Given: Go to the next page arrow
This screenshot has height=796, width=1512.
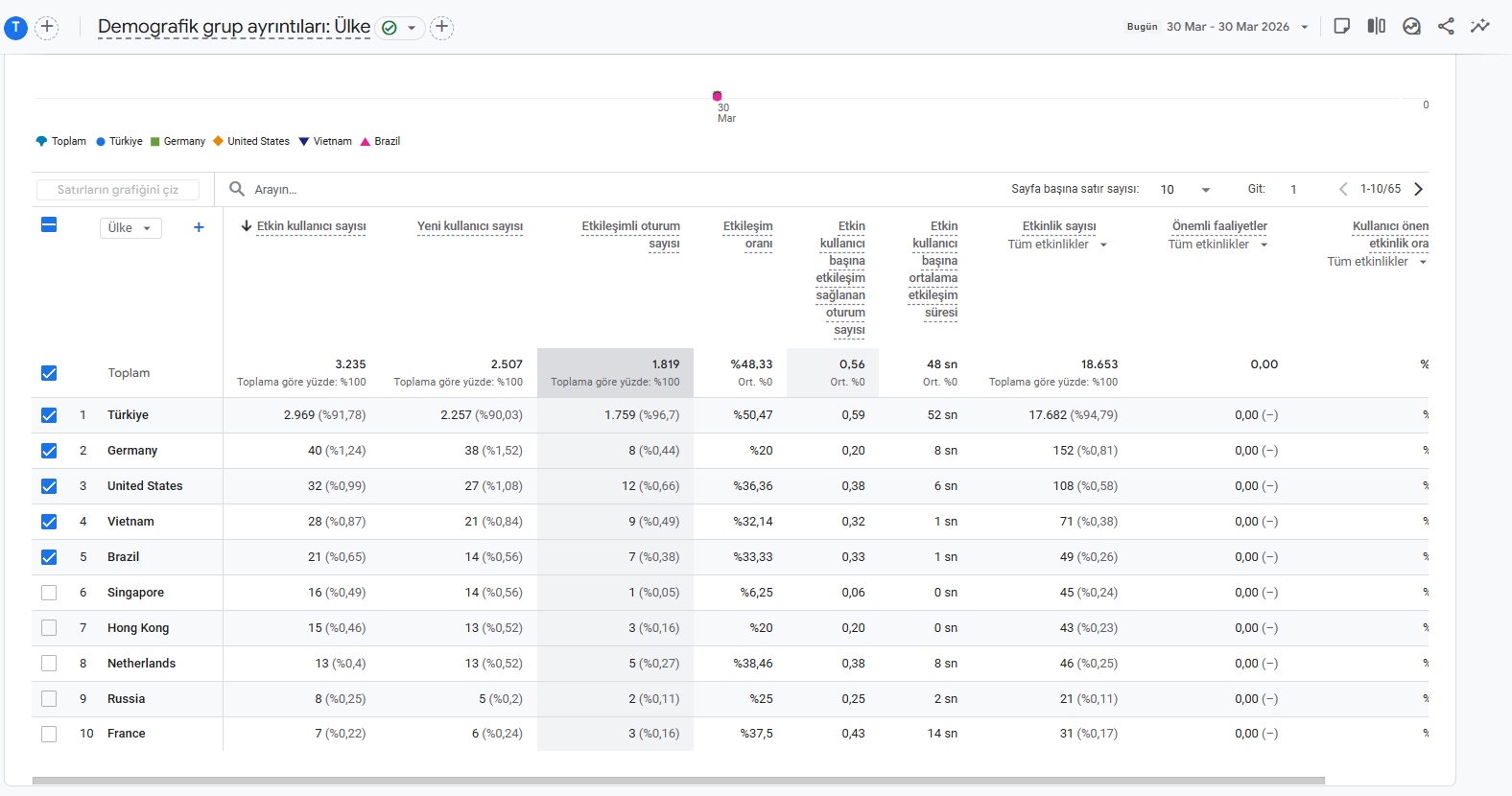Looking at the screenshot, I should (1419, 189).
